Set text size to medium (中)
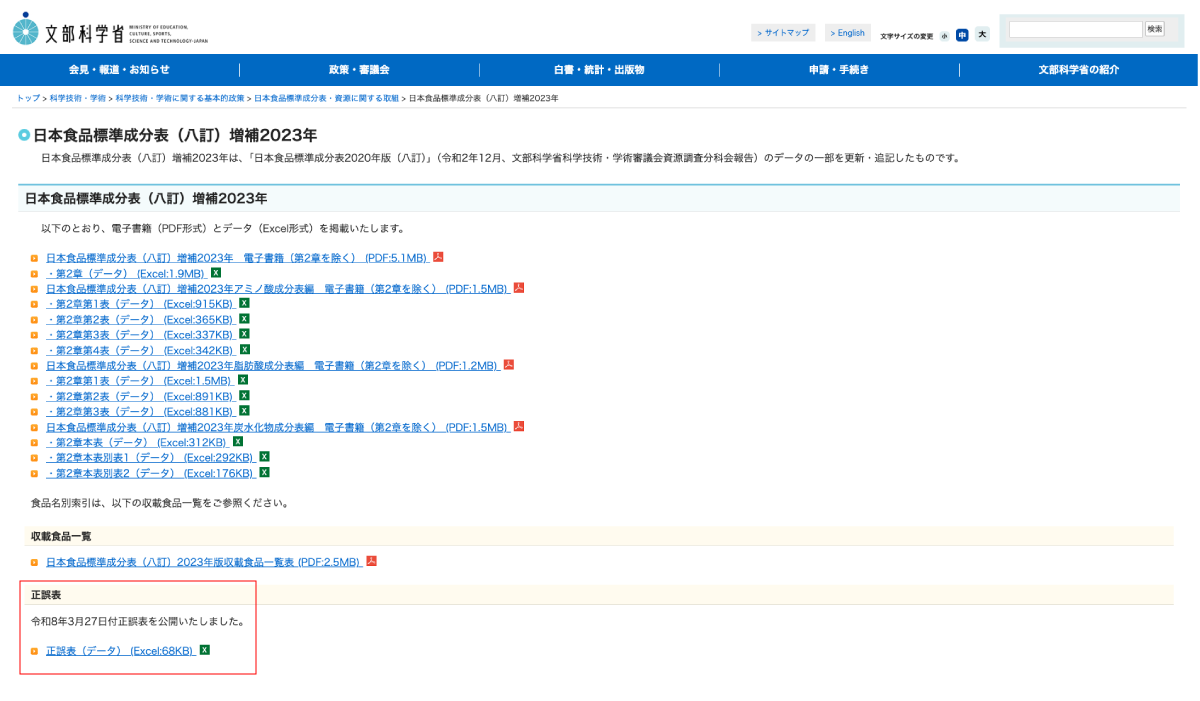The image size is (1200, 701). 962,35
